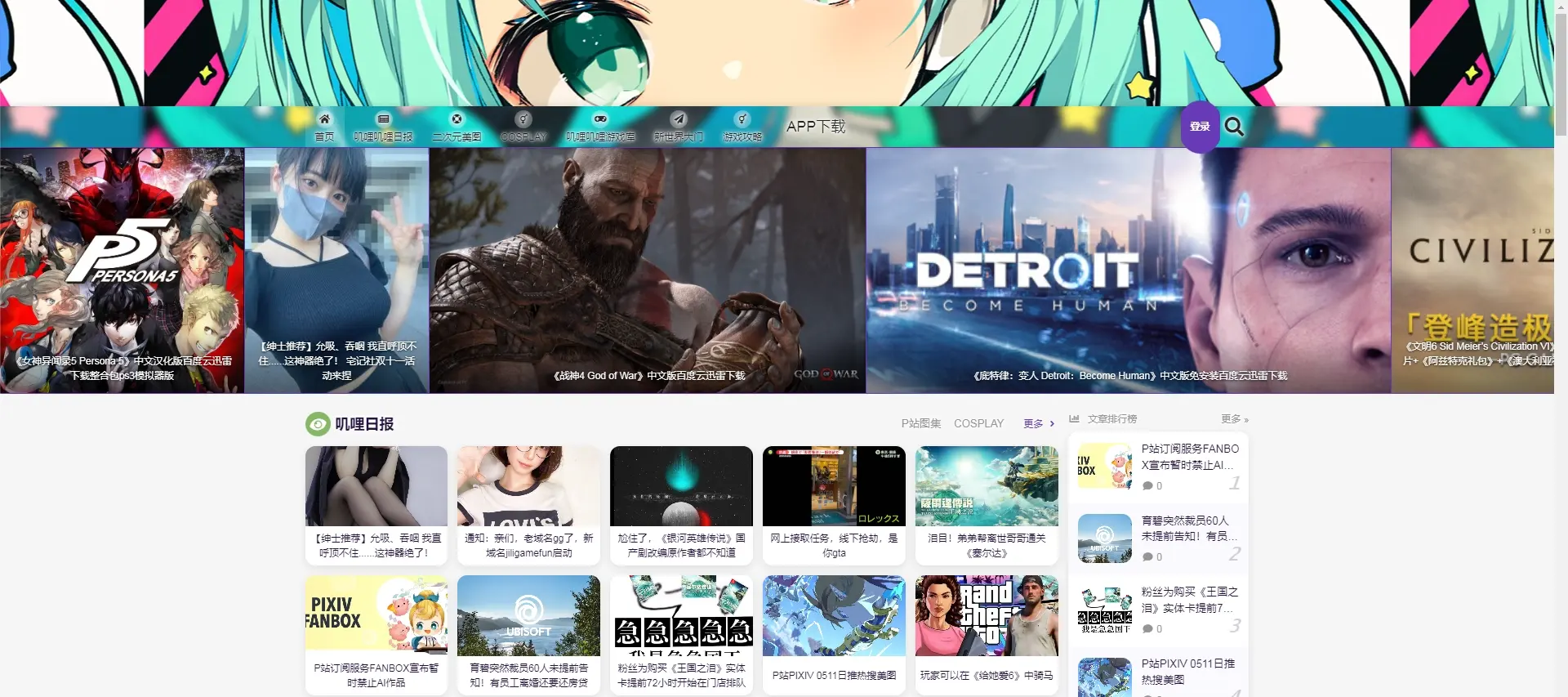1568x697 pixels.
Task: Switch to the P站图集 tab
Action: pyautogui.click(x=920, y=423)
